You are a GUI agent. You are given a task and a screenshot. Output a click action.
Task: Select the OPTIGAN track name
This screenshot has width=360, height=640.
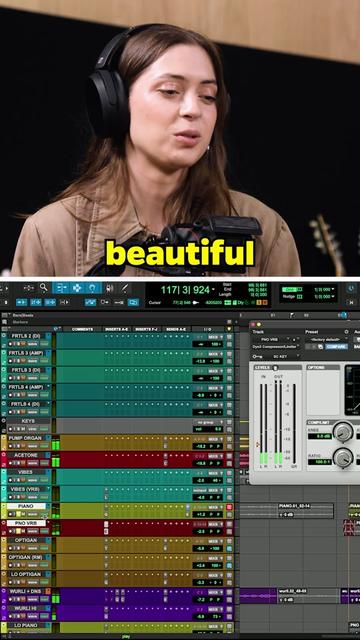click(26, 540)
